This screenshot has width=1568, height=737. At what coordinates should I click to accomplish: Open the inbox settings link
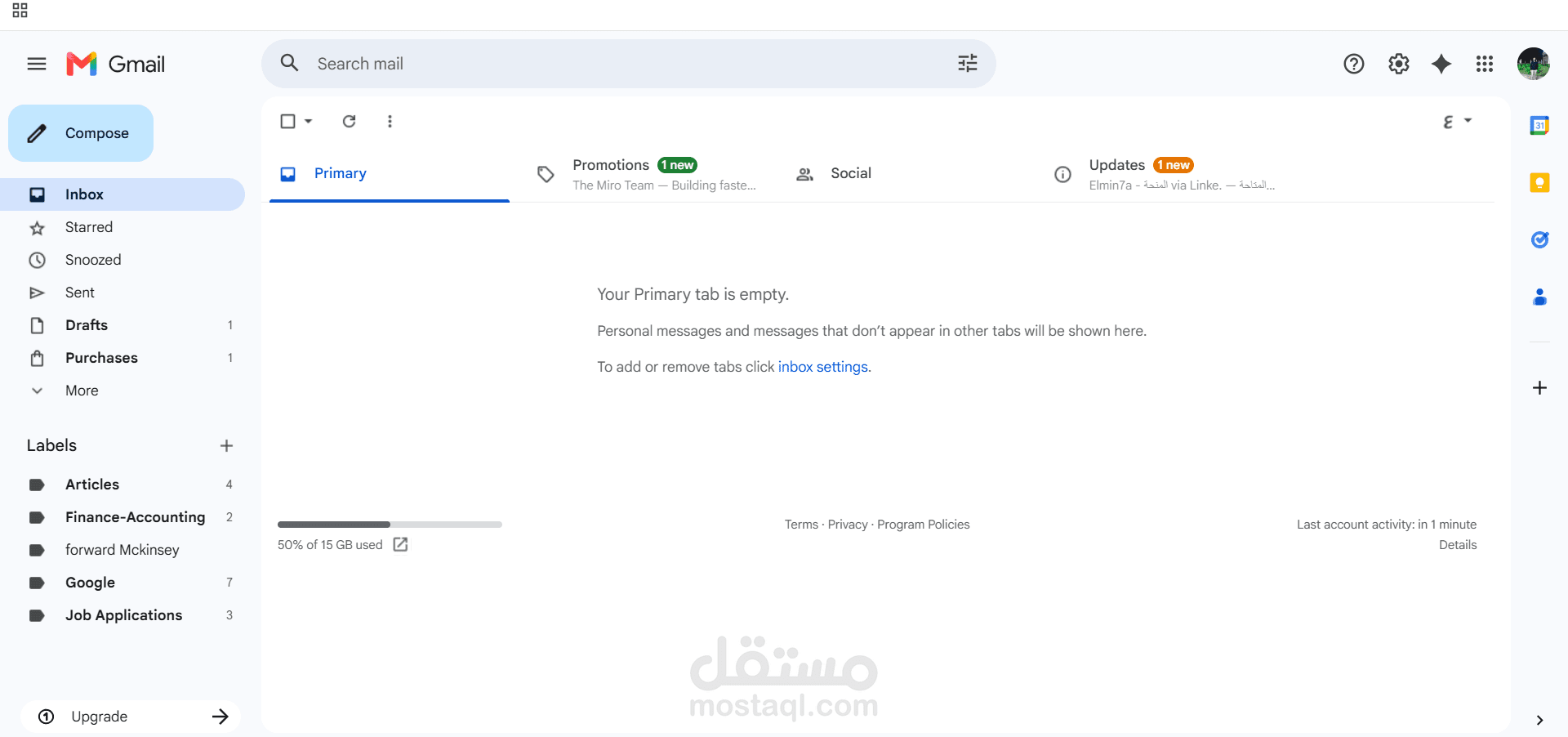click(x=824, y=367)
